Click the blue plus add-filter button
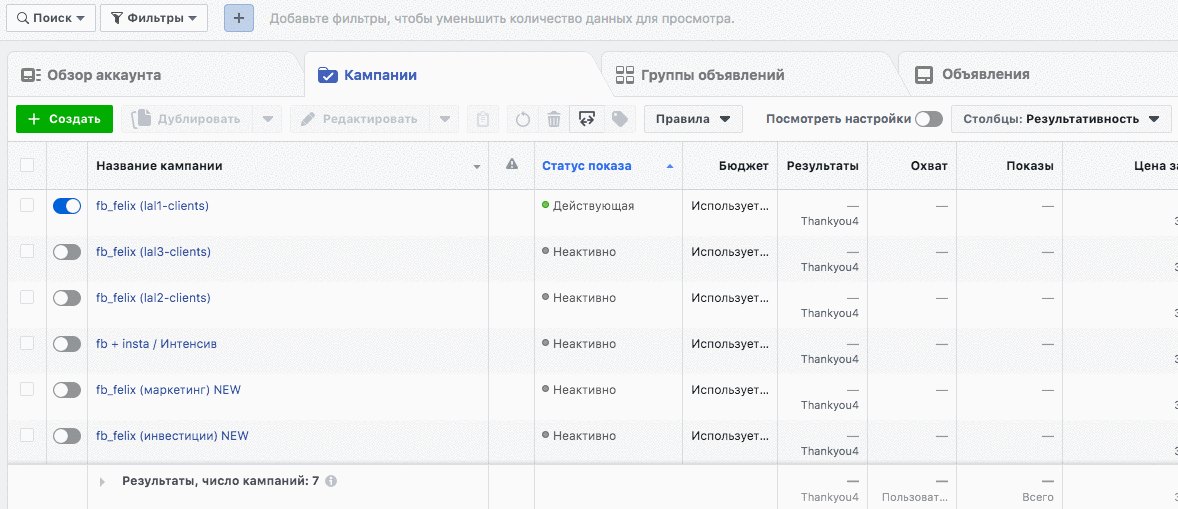The image size is (1178, 509). click(x=239, y=18)
